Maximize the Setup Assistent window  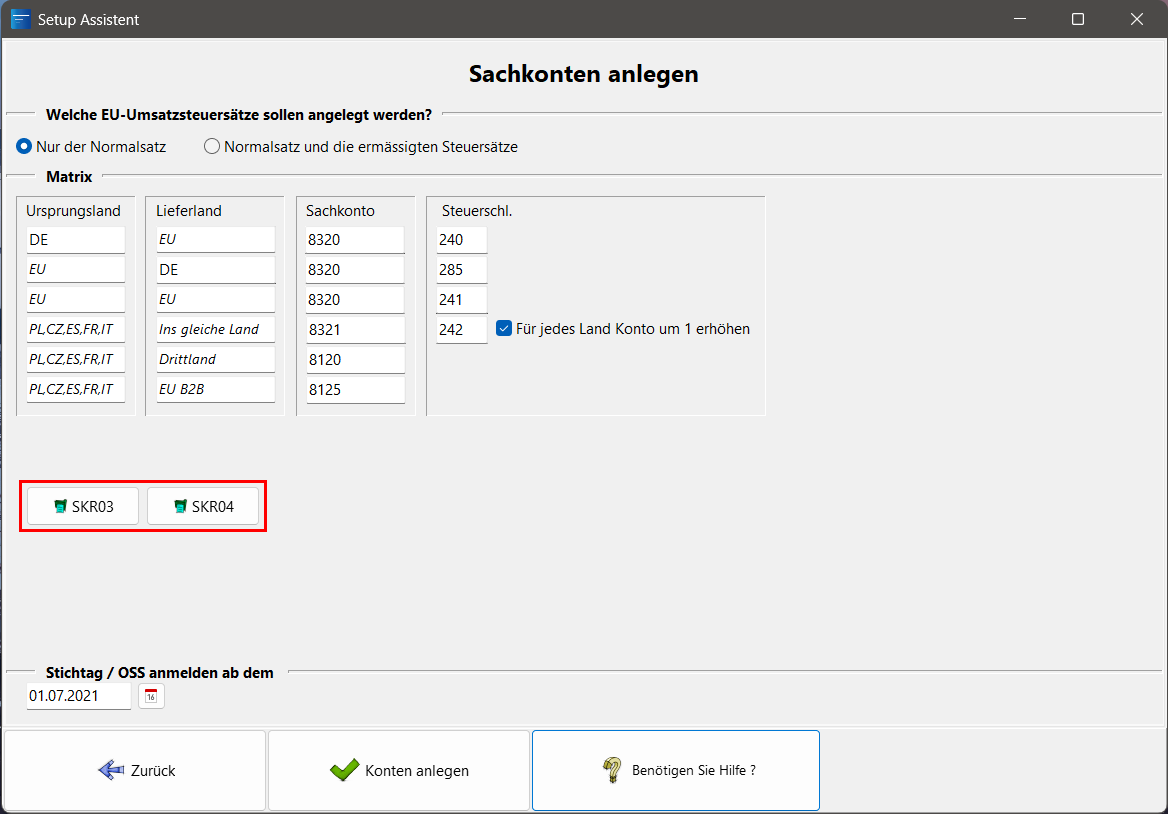(1078, 19)
